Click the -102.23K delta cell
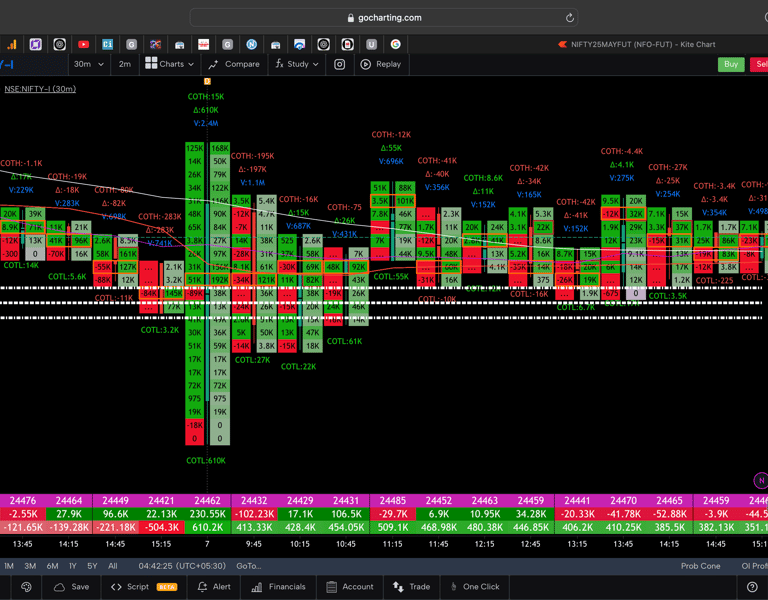The width and height of the screenshot is (768, 600). (254, 514)
